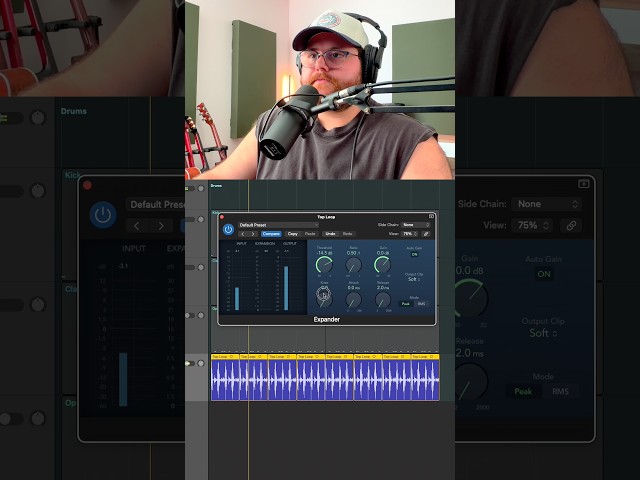Click the EXPANSION meter label
Image resolution: width=640 pixels, height=480 pixels.
coord(265,244)
